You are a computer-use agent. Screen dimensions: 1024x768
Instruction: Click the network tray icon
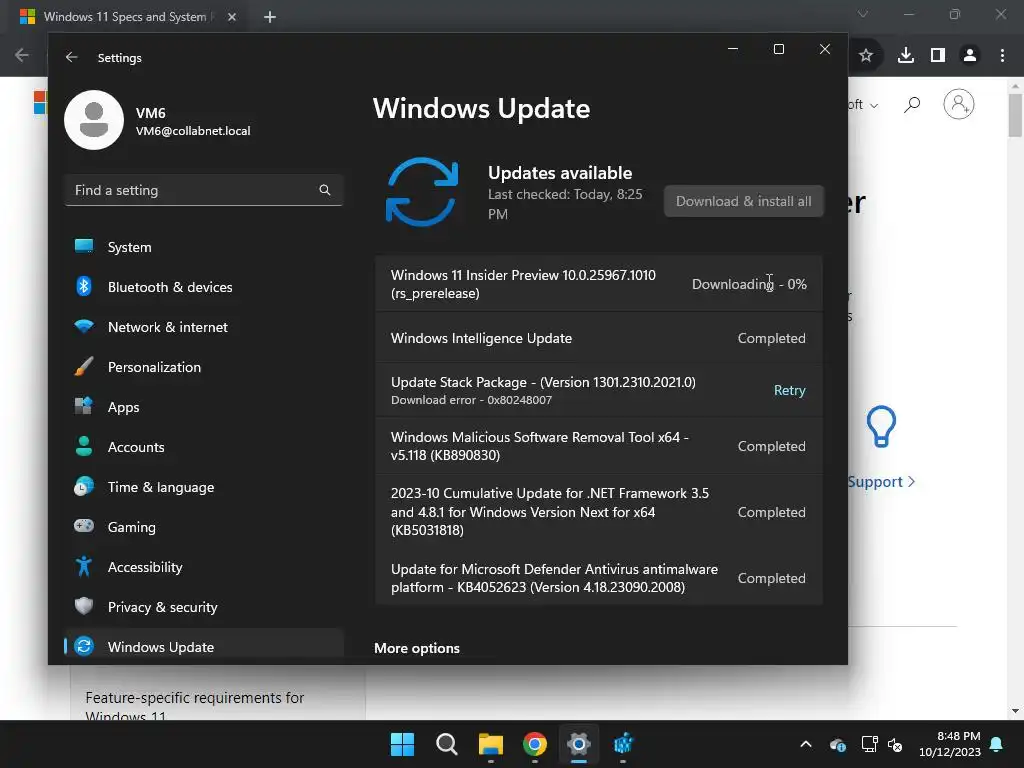(x=869, y=744)
